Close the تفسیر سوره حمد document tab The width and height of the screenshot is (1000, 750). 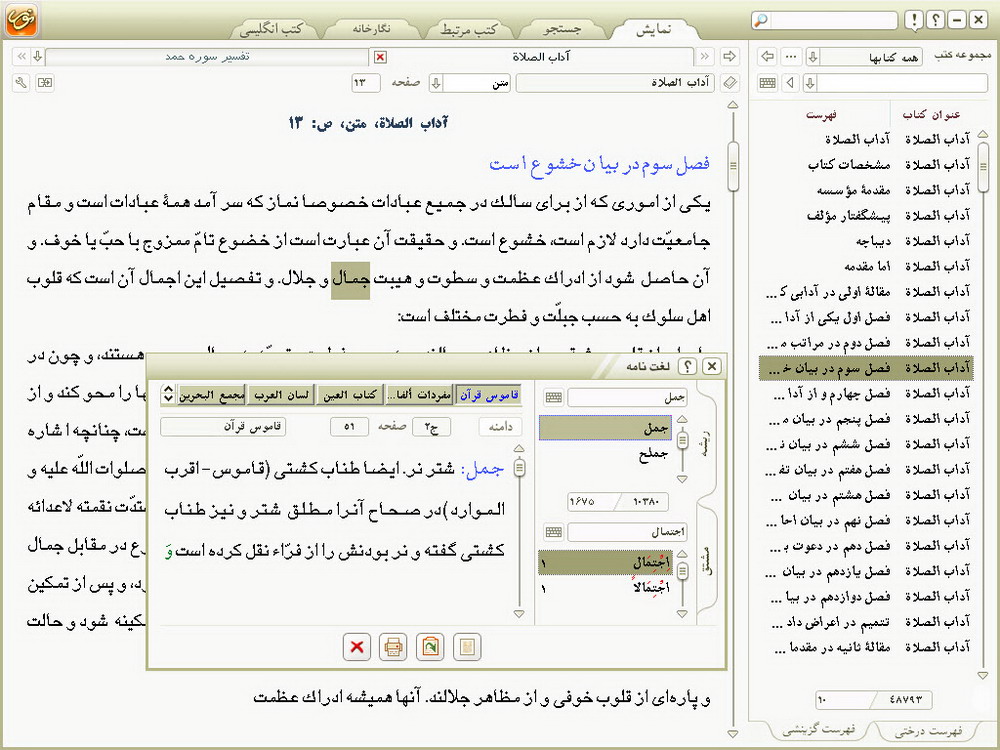pyautogui.click(x=380, y=57)
